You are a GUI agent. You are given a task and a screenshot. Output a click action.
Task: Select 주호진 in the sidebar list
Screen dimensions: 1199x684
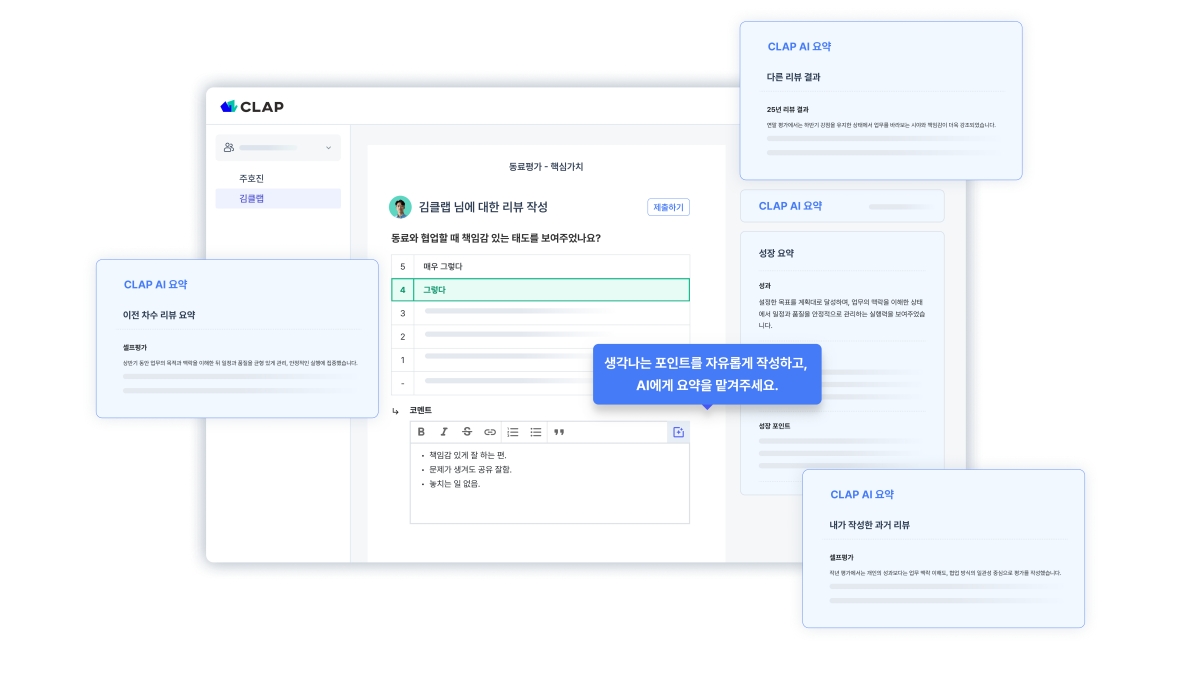252,178
